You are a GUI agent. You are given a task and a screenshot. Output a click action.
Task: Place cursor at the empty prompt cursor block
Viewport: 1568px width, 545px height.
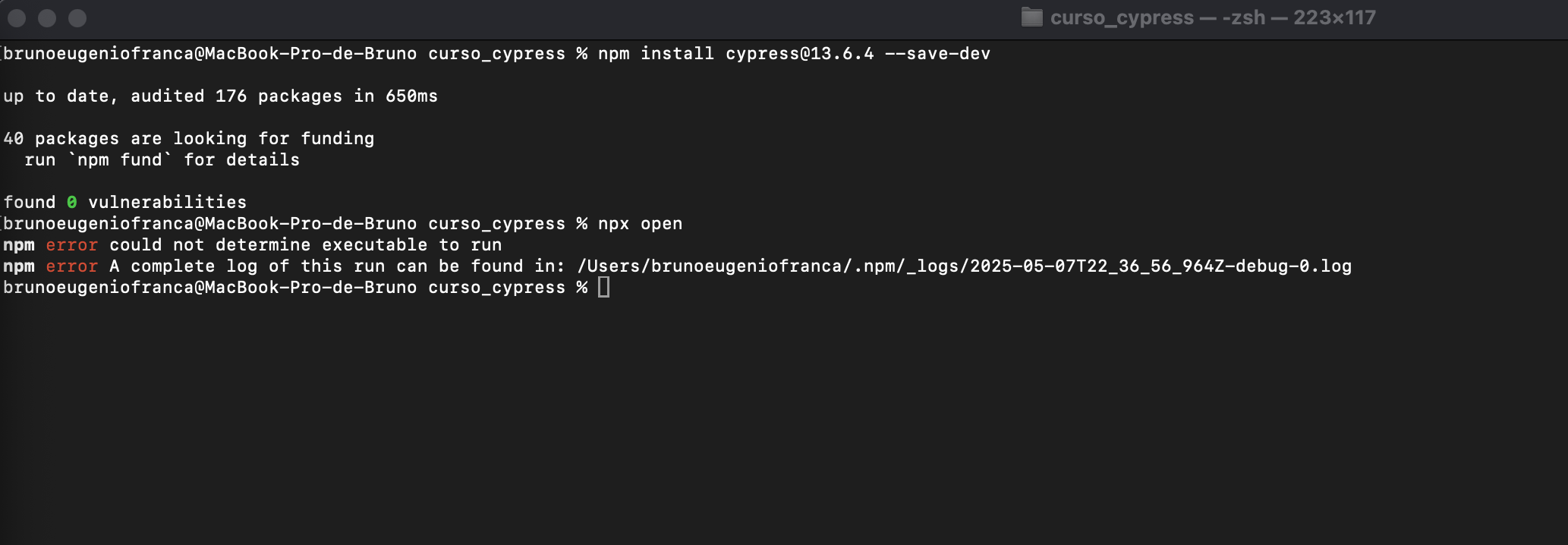[x=603, y=287]
